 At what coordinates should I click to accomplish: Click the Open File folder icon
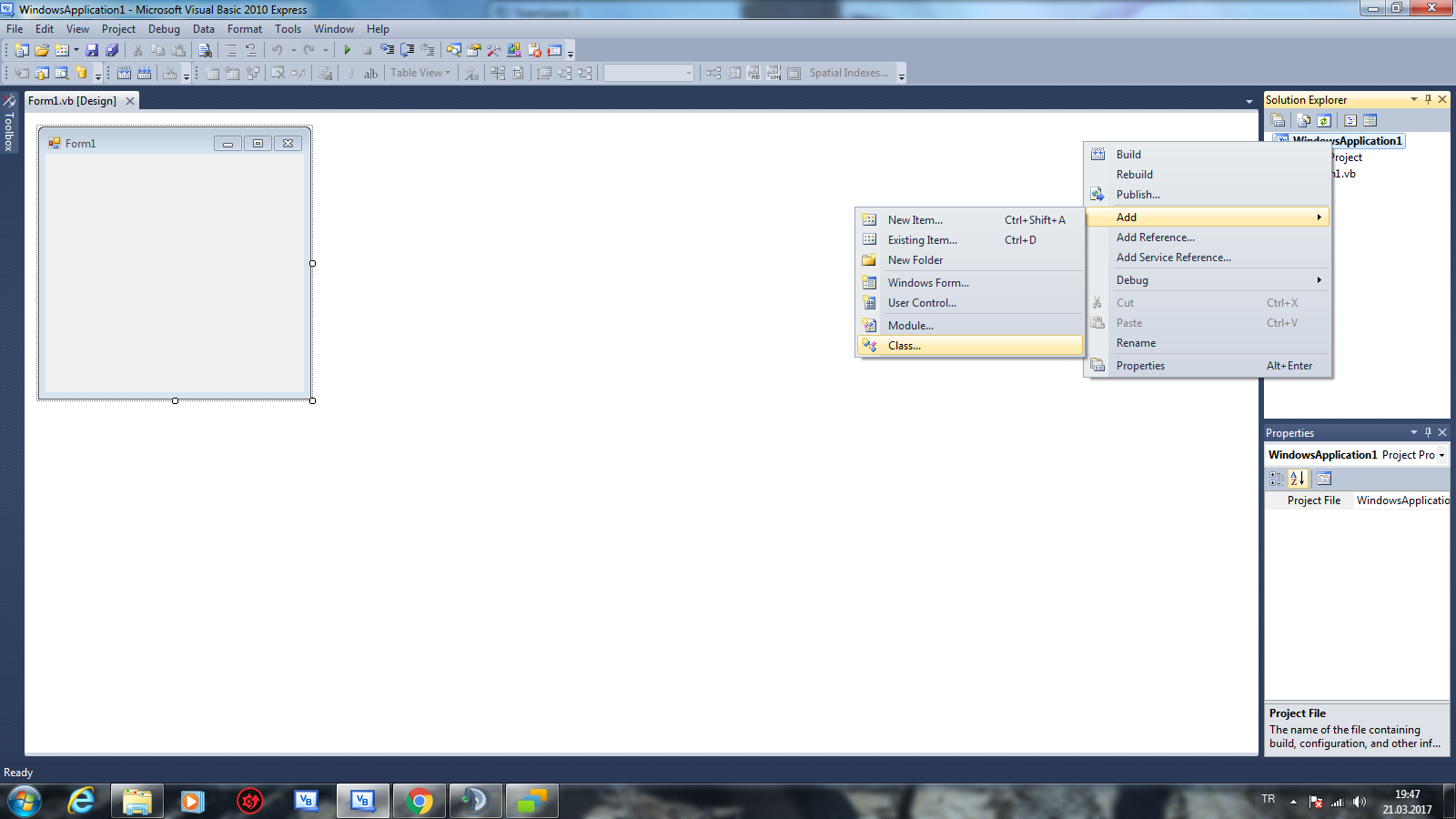coord(42,50)
